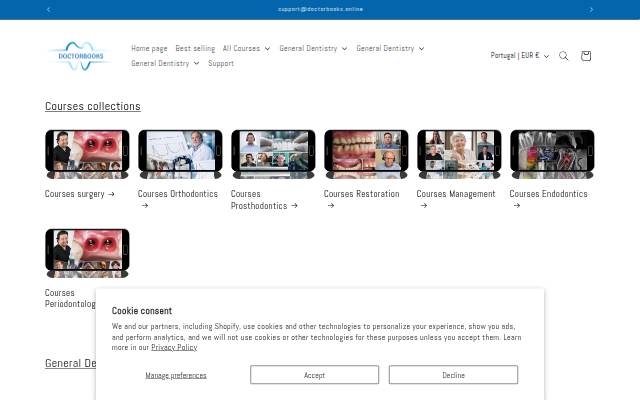Open Courses Restoration thumbnail image
Image resolution: width=640 pixels, height=400 pixels.
pos(366,154)
